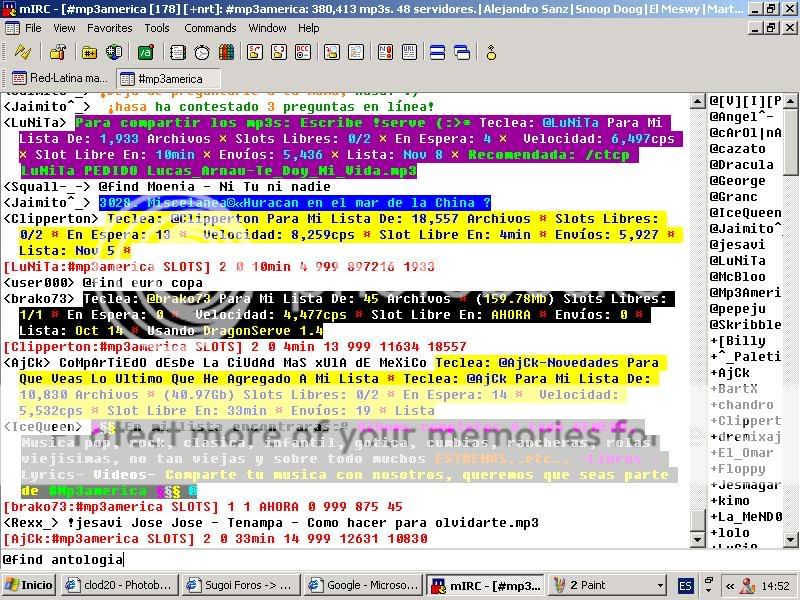This screenshot has height=600, width=800.
Task: Open the Google - Microso... taskbar window
Action: (x=363, y=585)
